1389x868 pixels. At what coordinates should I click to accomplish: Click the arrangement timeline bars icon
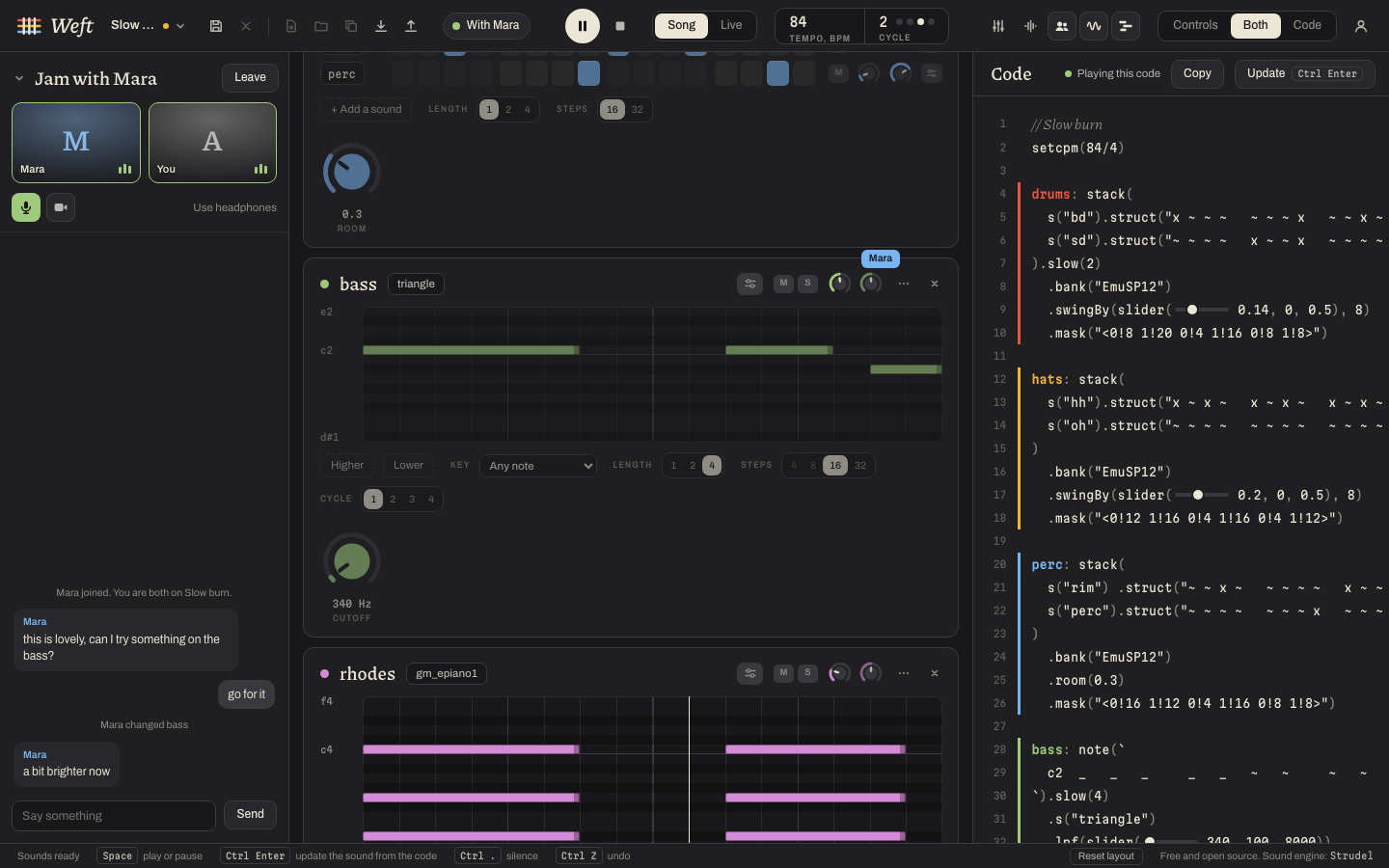coord(1126,26)
